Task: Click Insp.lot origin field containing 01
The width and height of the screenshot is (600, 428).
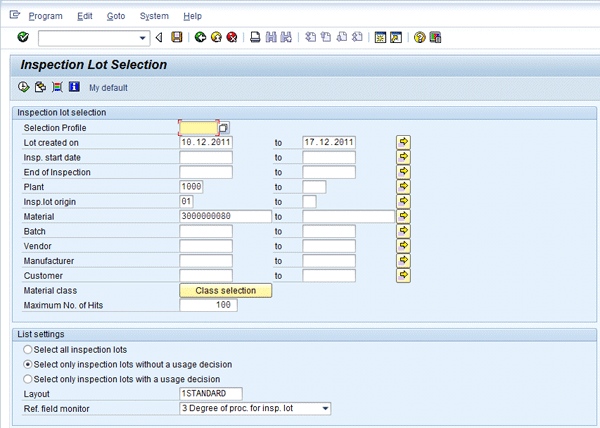Action: [186, 201]
